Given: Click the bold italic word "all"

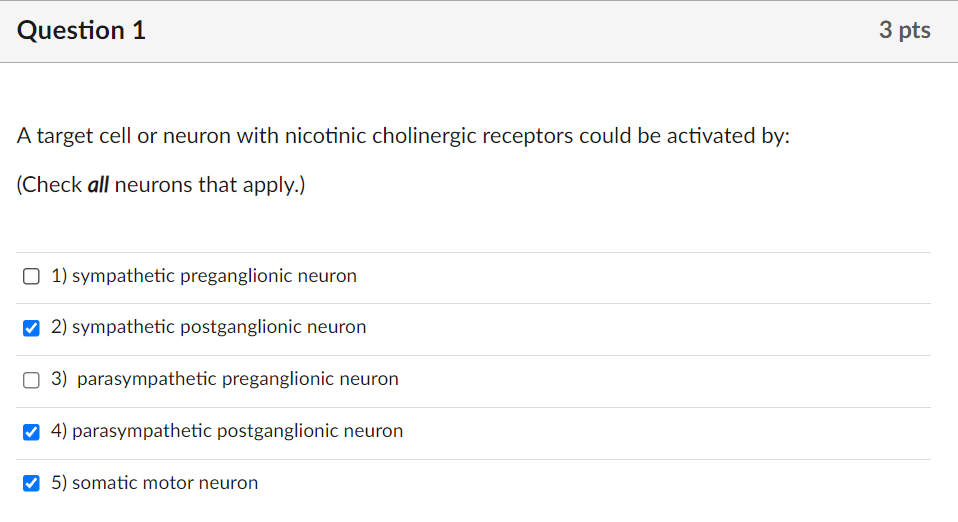Looking at the screenshot, I should pos(98,185).
